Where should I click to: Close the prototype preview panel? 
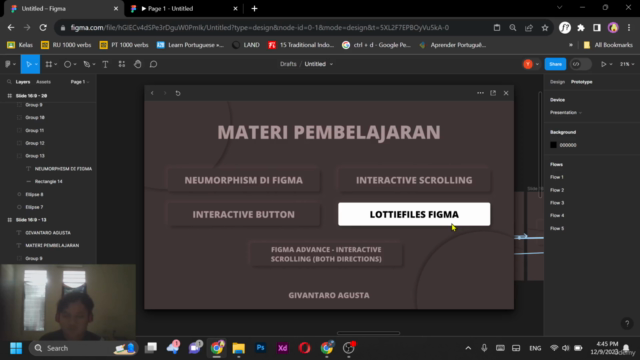(x=506, y=93)
